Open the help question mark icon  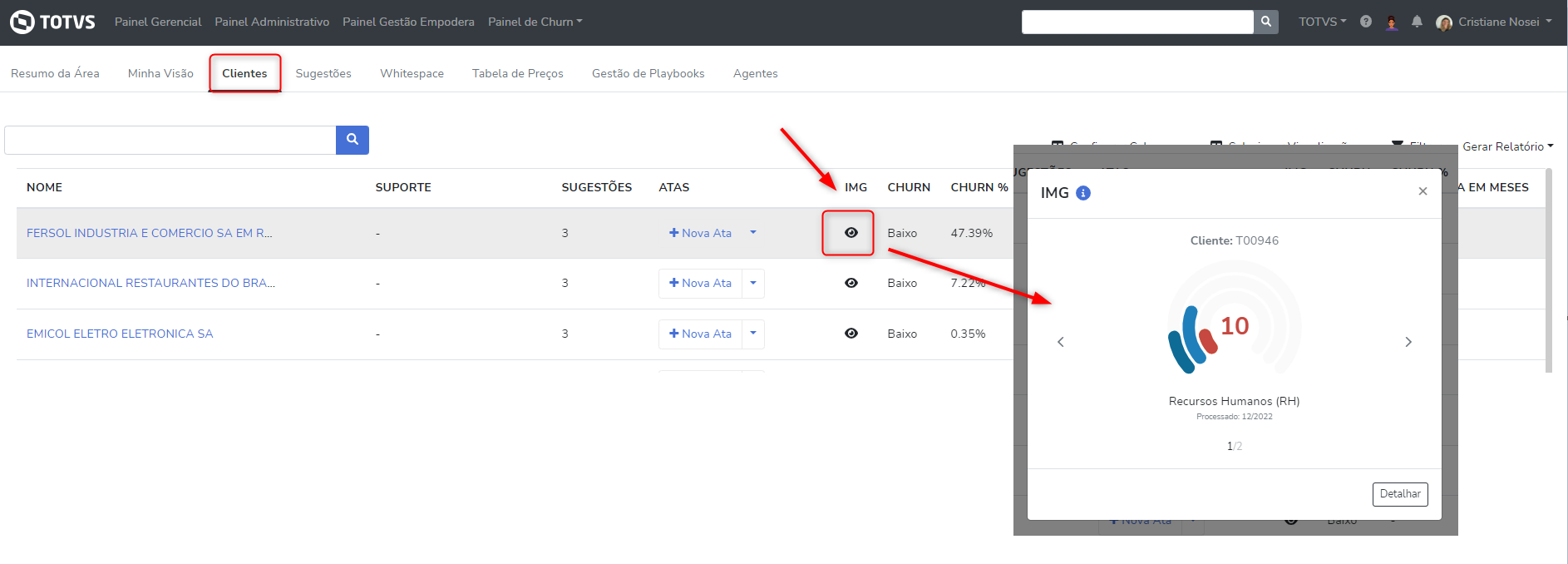point(1366,22)
